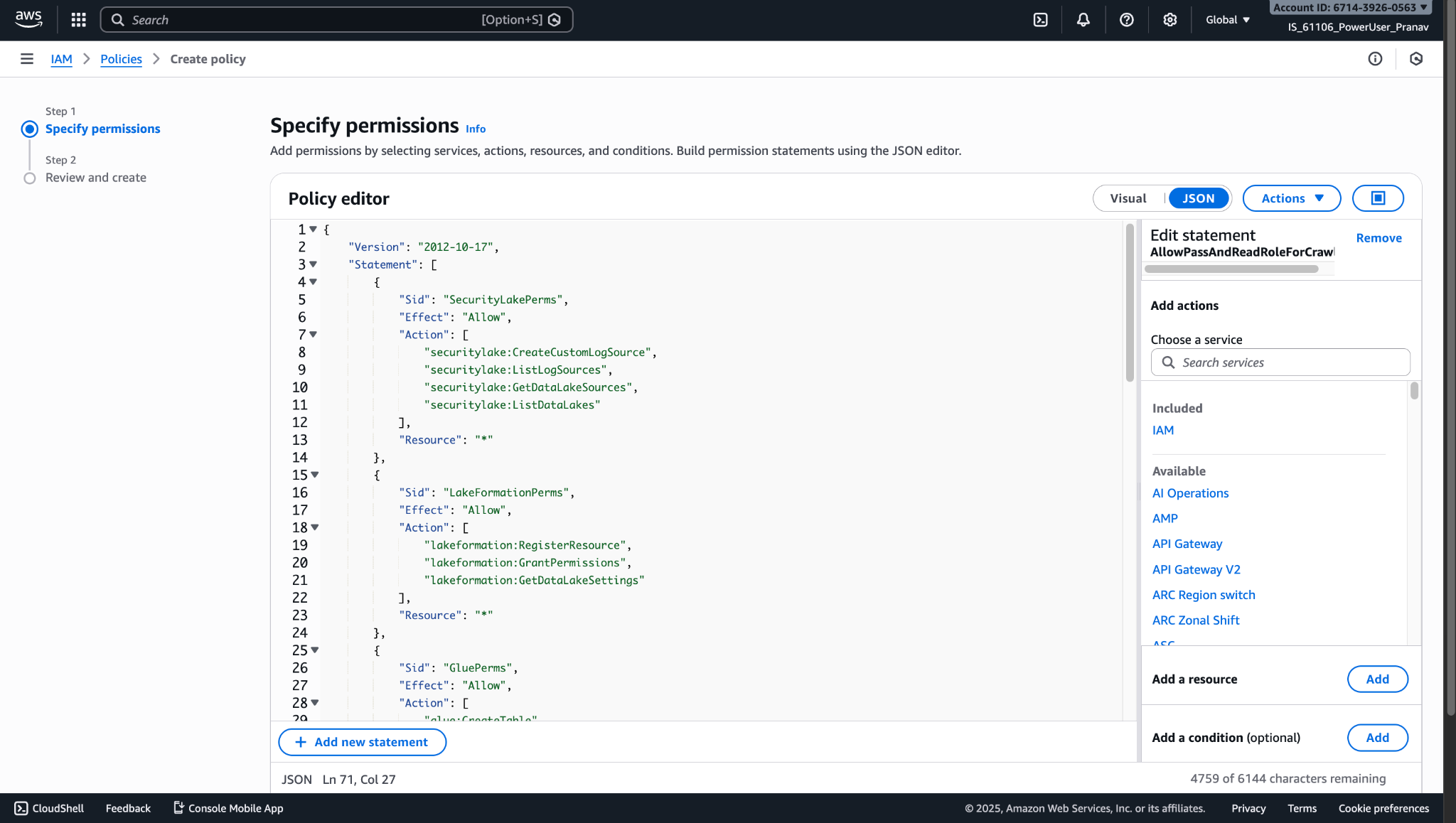Select API Gateway V2 service
1456x823 pixels.
(x=1196, y=570)
